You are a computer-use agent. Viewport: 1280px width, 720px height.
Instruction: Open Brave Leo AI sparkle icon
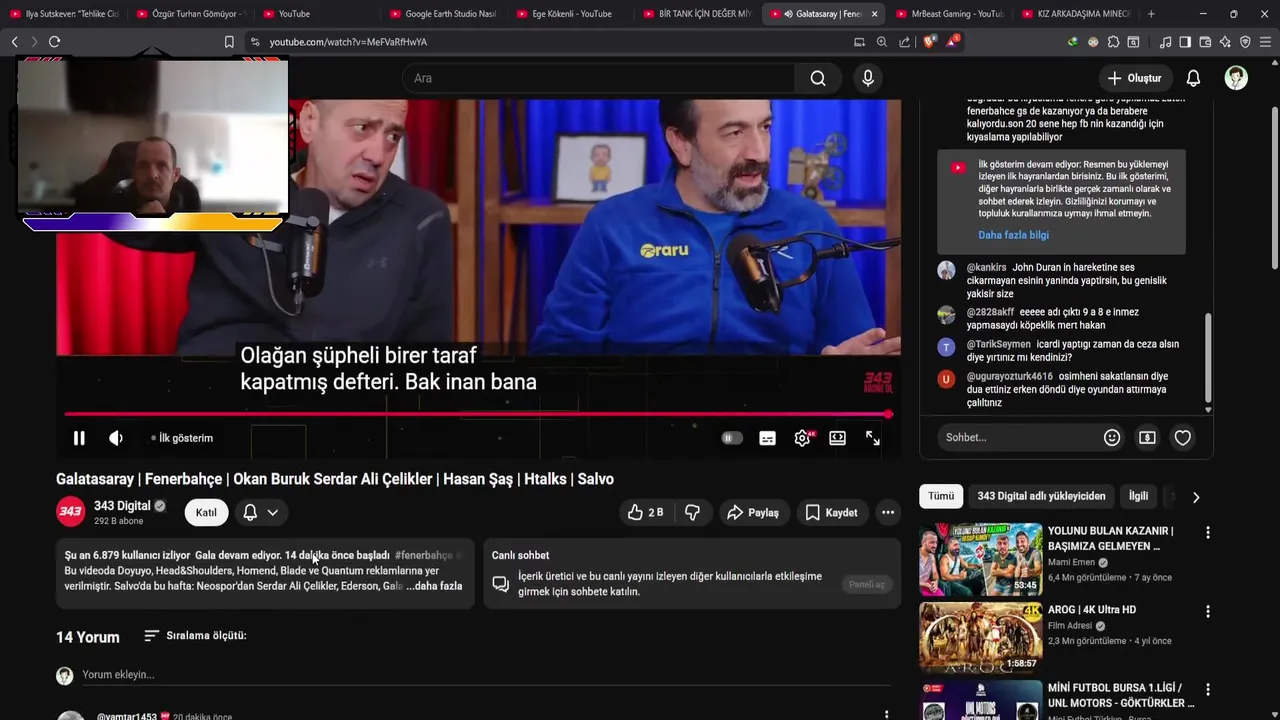pyautogui.click(x=1225, y=42)
